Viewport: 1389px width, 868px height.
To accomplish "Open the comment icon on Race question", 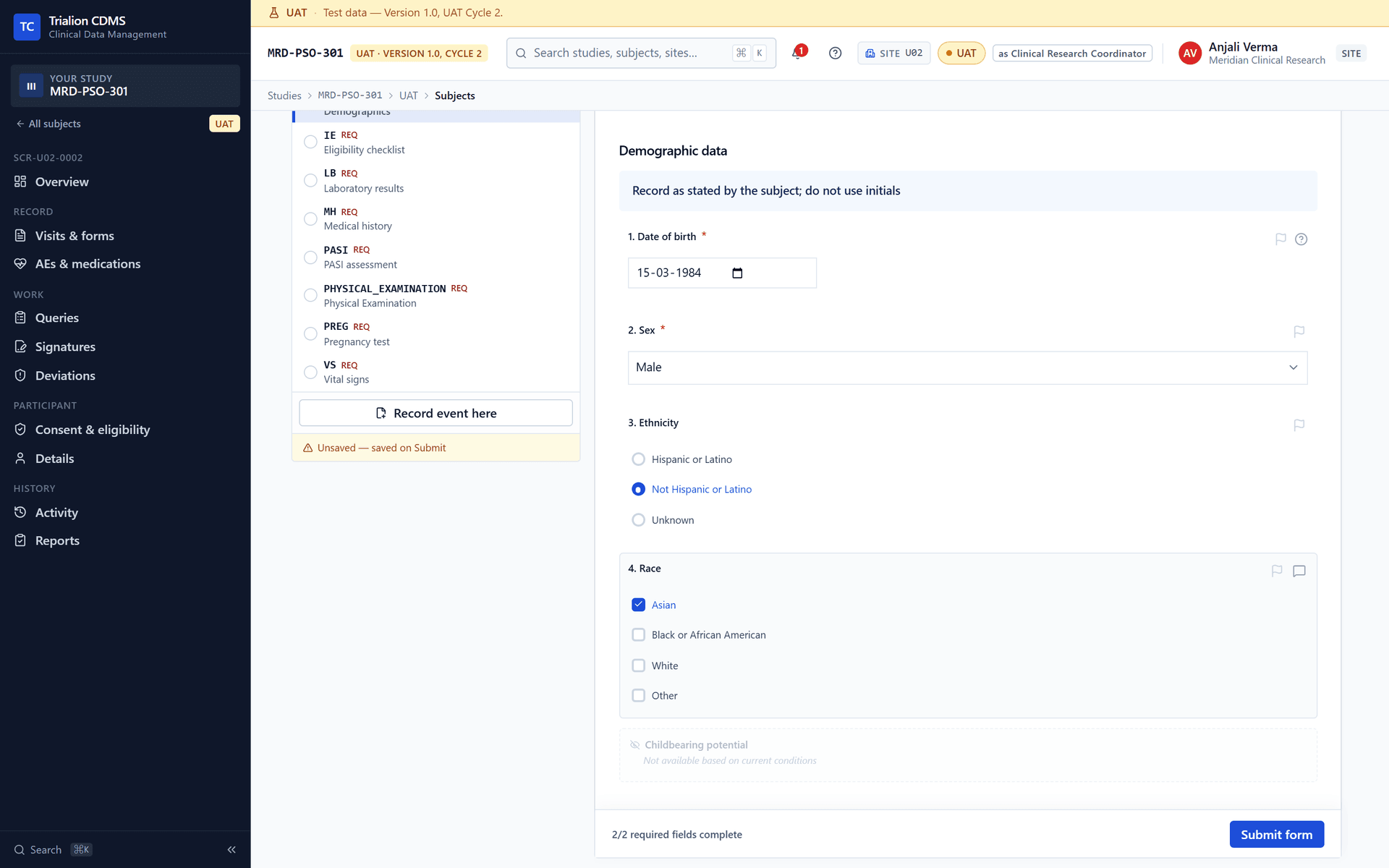I will [1299, 571].
